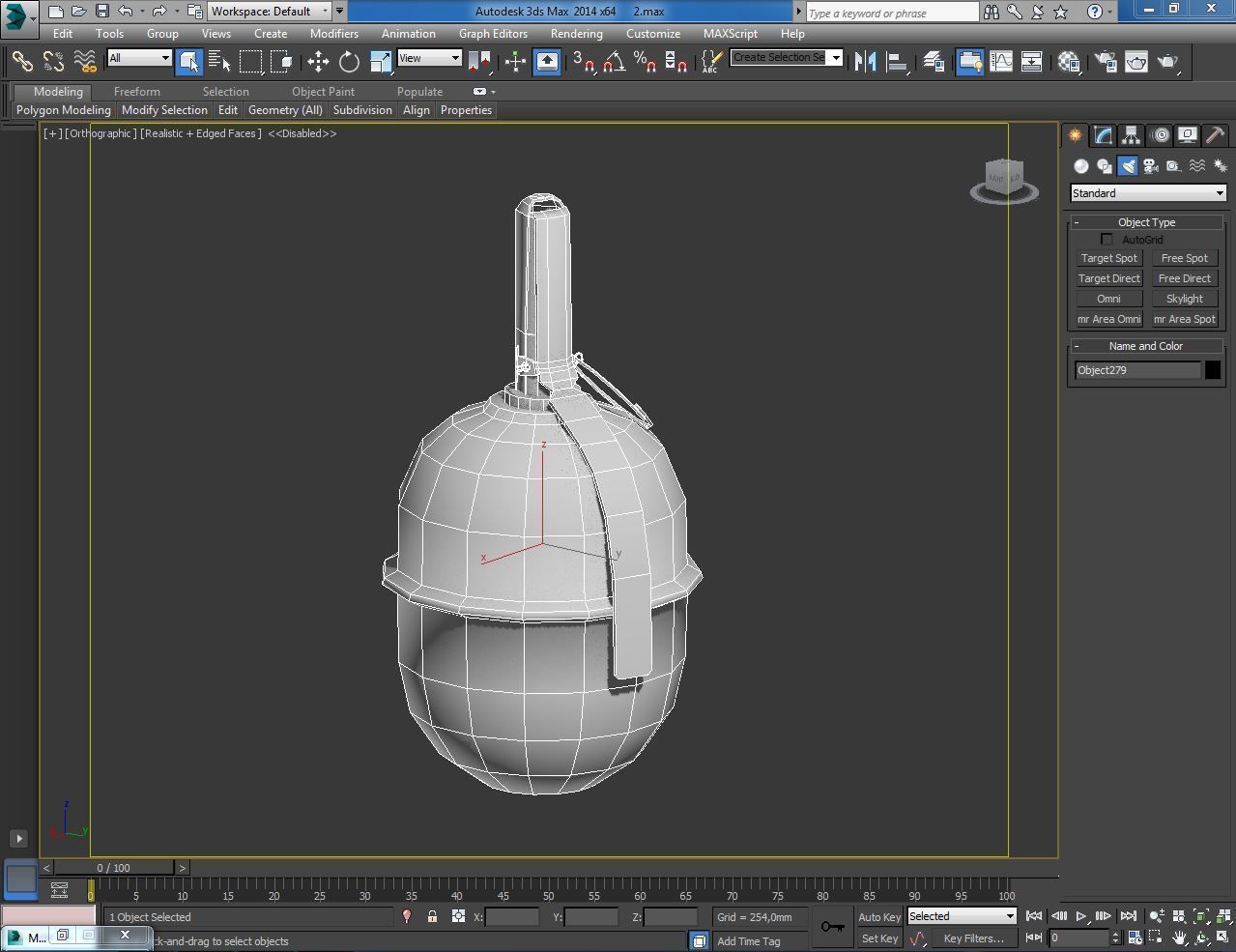
Task: Open the selection filter All dropdown
Action: point(139,58)
